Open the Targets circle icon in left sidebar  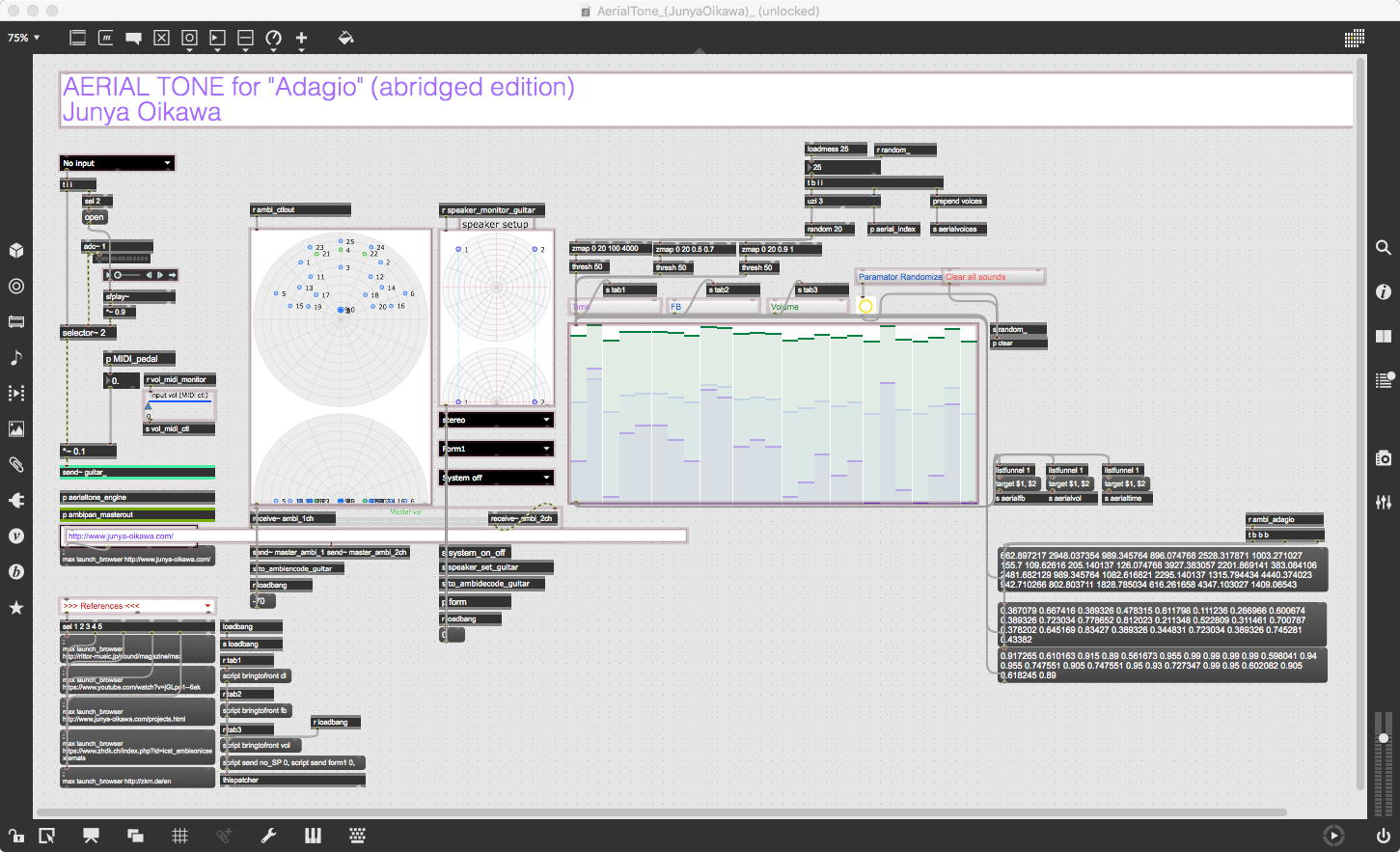click(16, 286)
